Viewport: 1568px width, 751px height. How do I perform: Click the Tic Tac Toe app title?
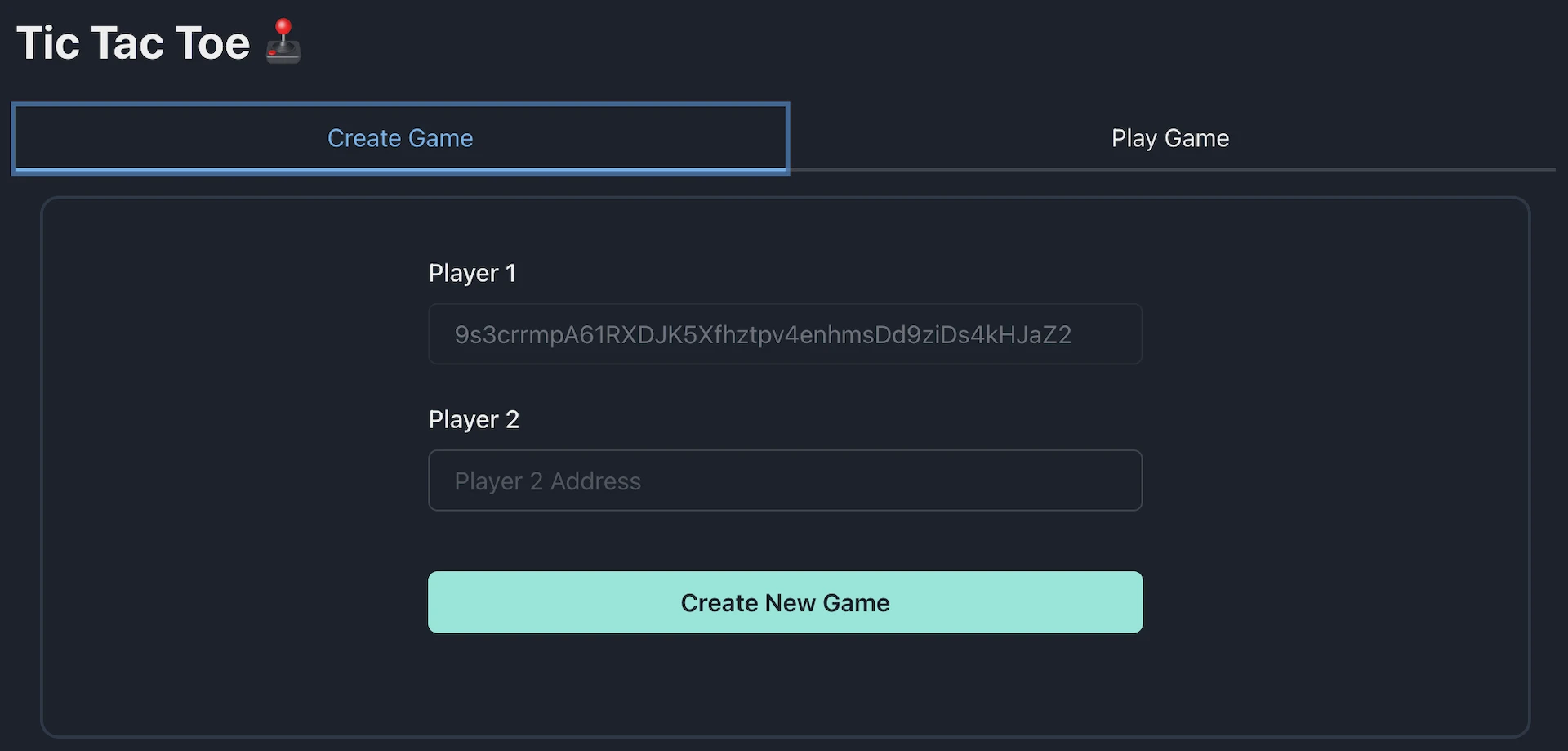click(x=133, y=42)
